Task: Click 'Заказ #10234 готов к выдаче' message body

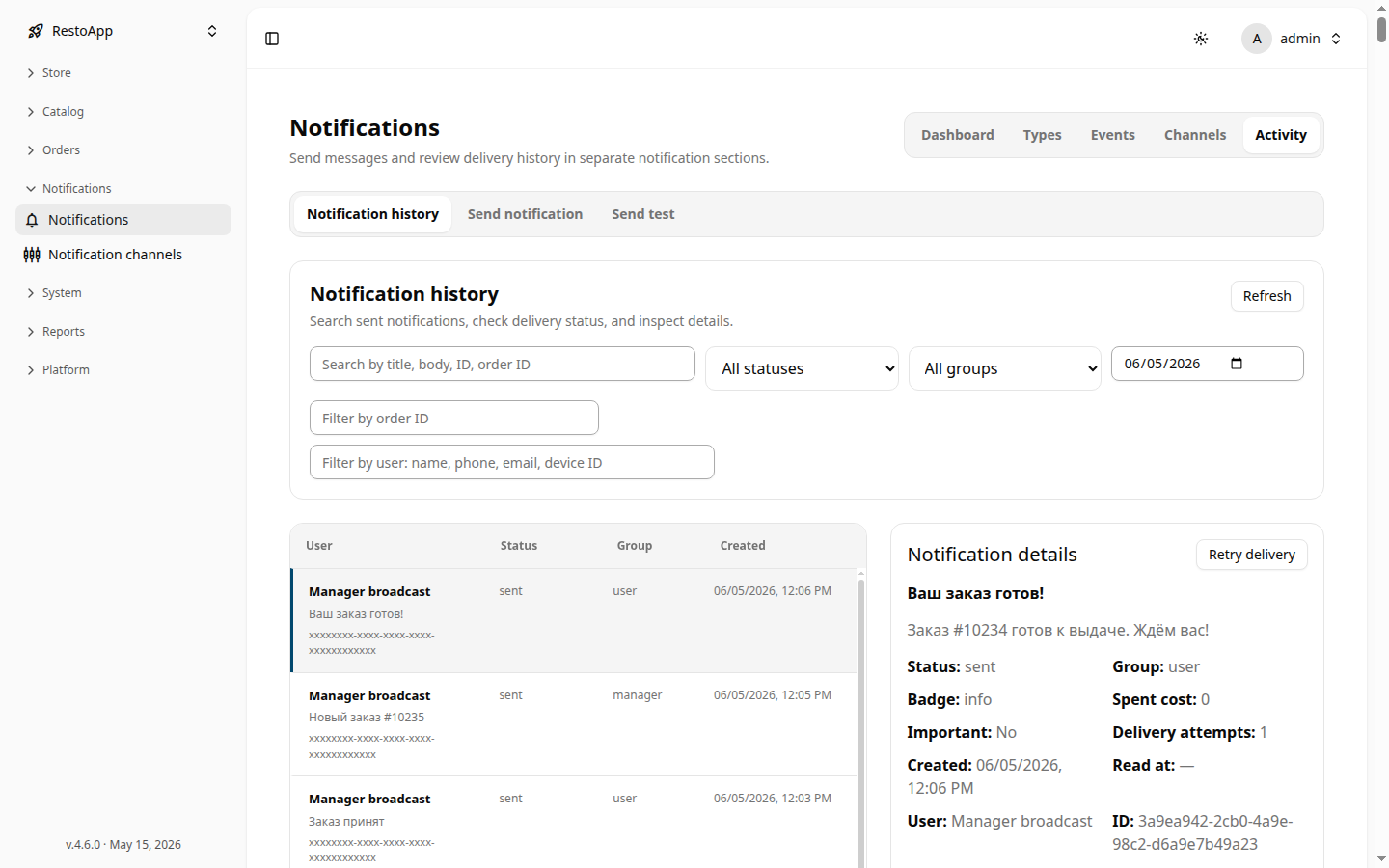Action: [1057, 630]
